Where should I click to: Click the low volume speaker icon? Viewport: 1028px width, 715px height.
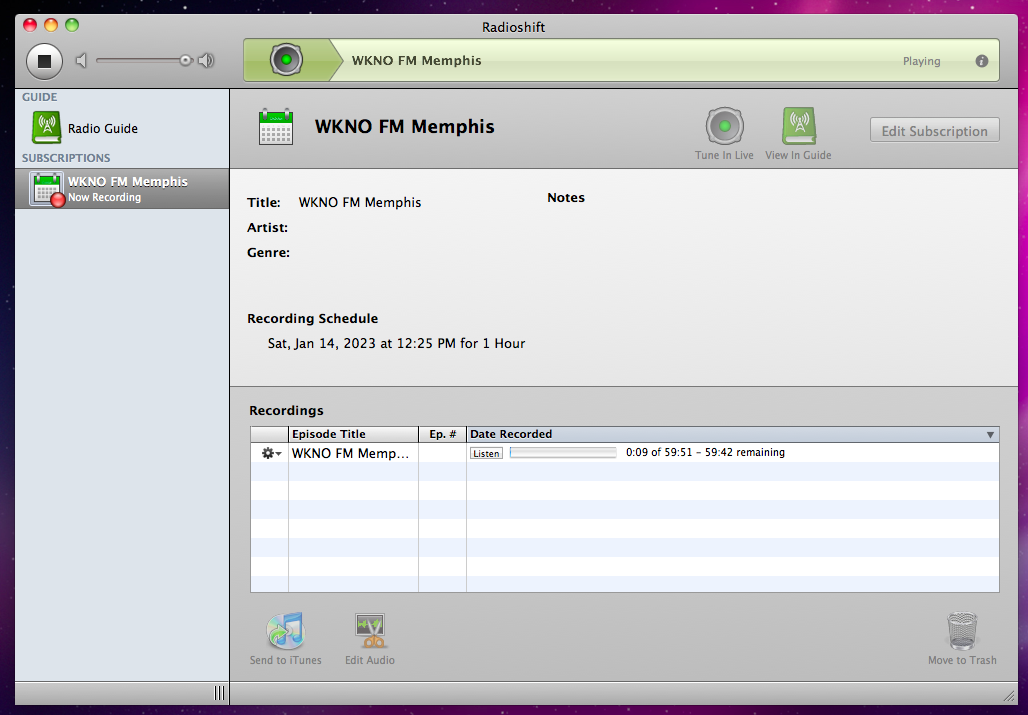click(x=81, y=61)
